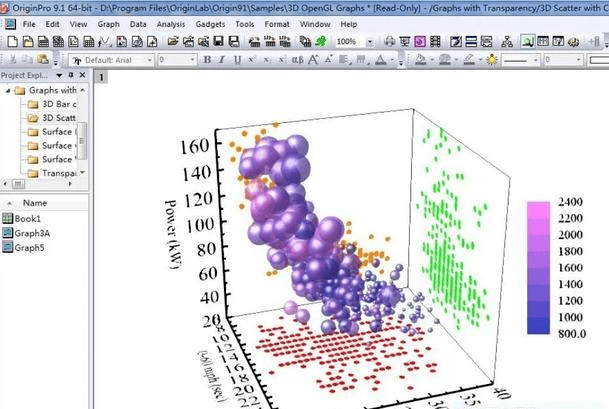Click the Greek symbols αβ icon
The image size is (609, 409).
click(298, 60)
